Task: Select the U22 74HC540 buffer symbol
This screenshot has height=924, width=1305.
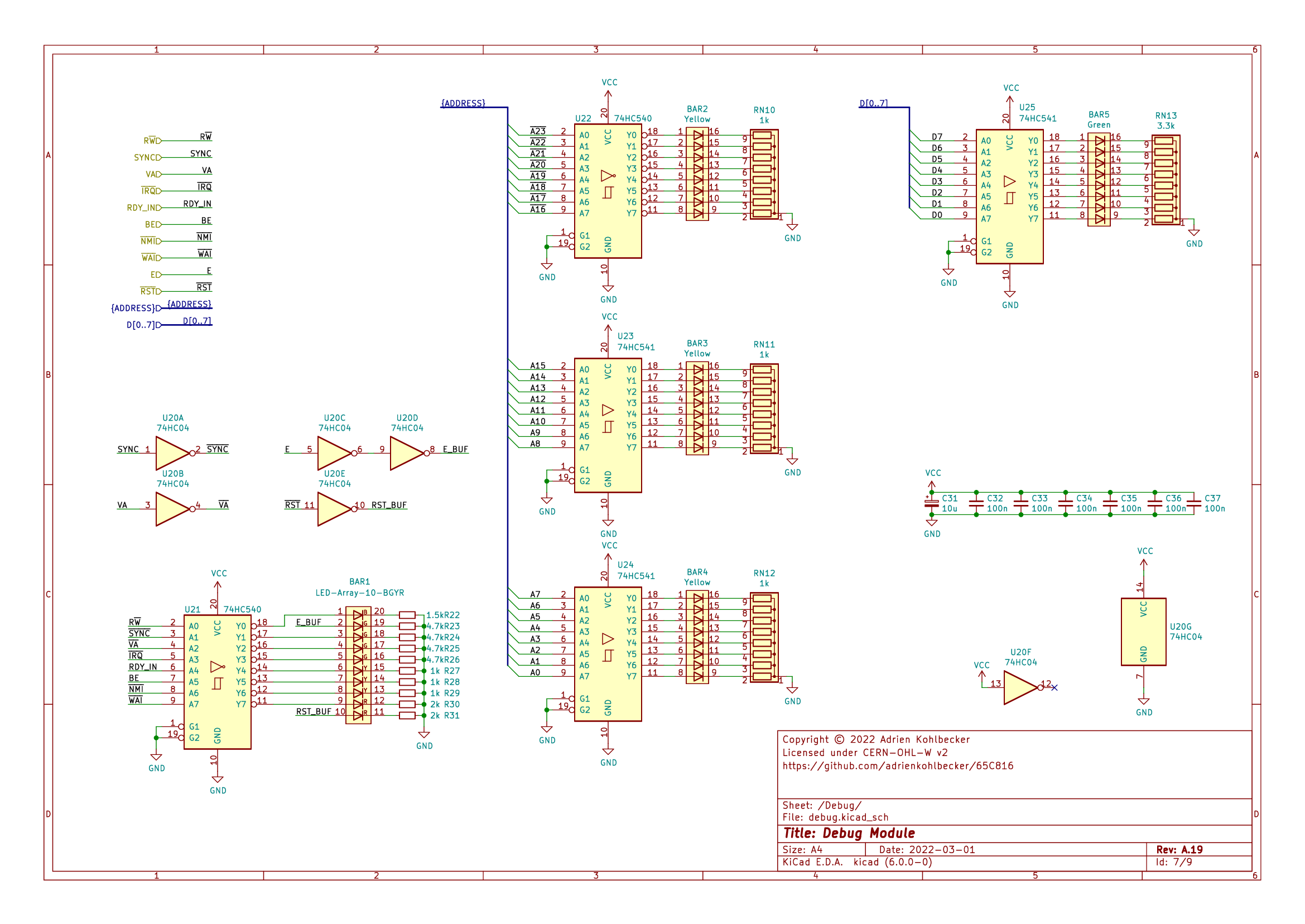Action: (608, 191)
